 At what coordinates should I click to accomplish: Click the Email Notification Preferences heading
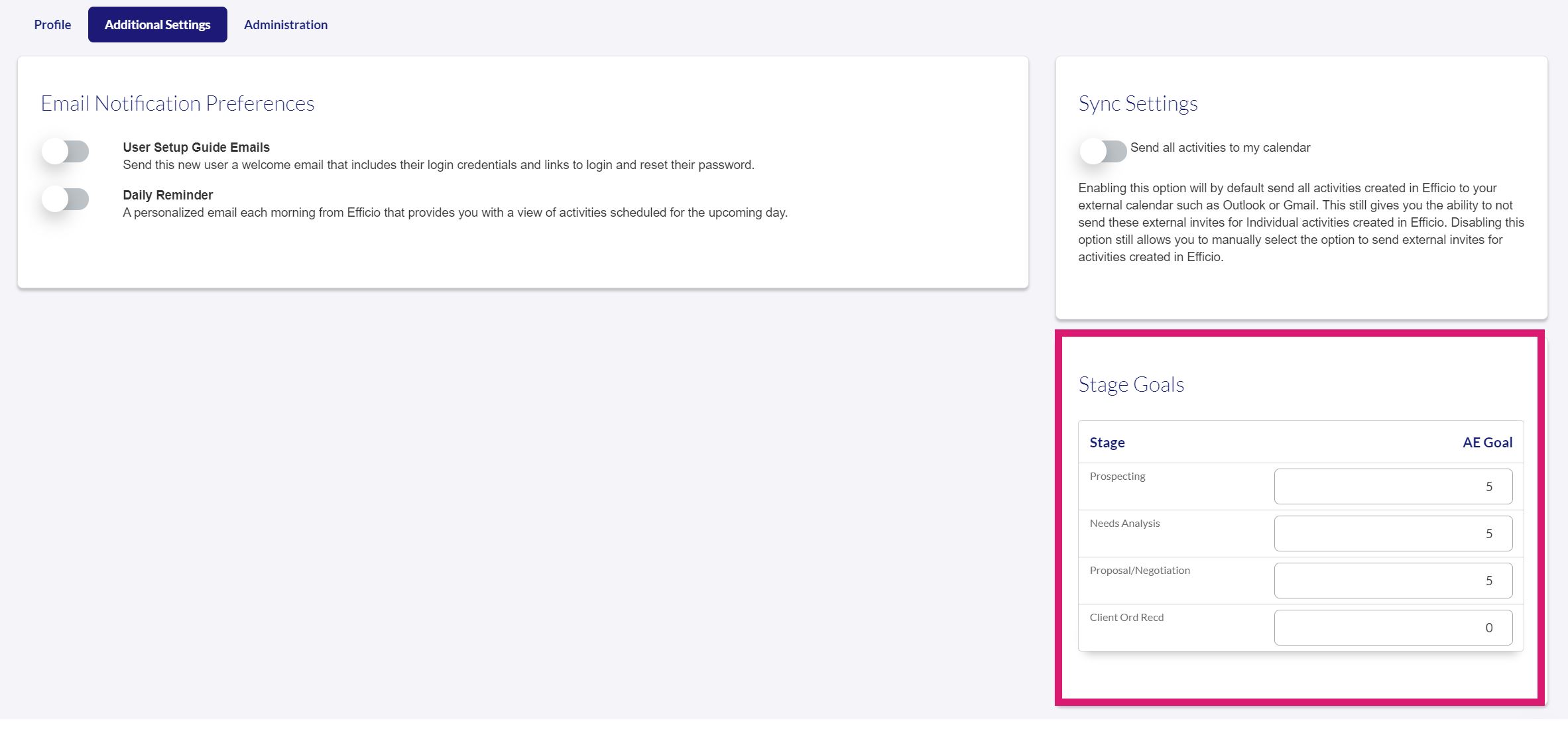click(x=178, y=103)
